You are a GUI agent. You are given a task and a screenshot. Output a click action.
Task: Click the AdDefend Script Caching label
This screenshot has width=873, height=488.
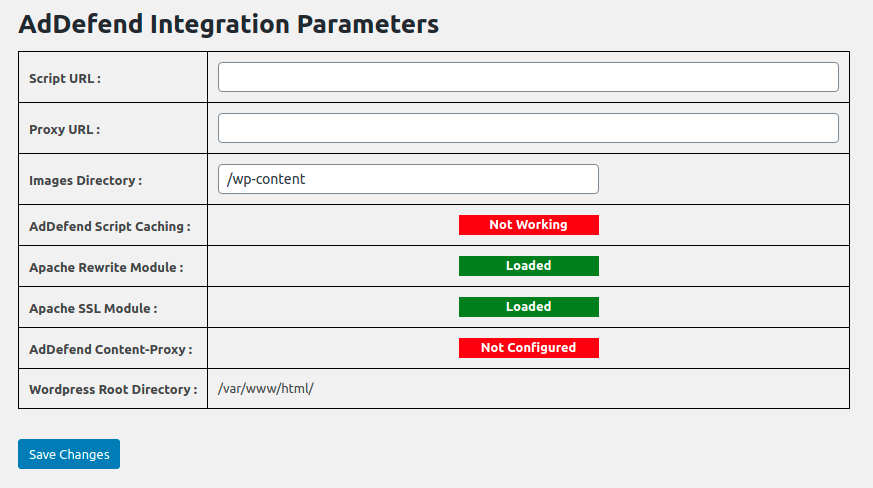[x=110, y=227]
